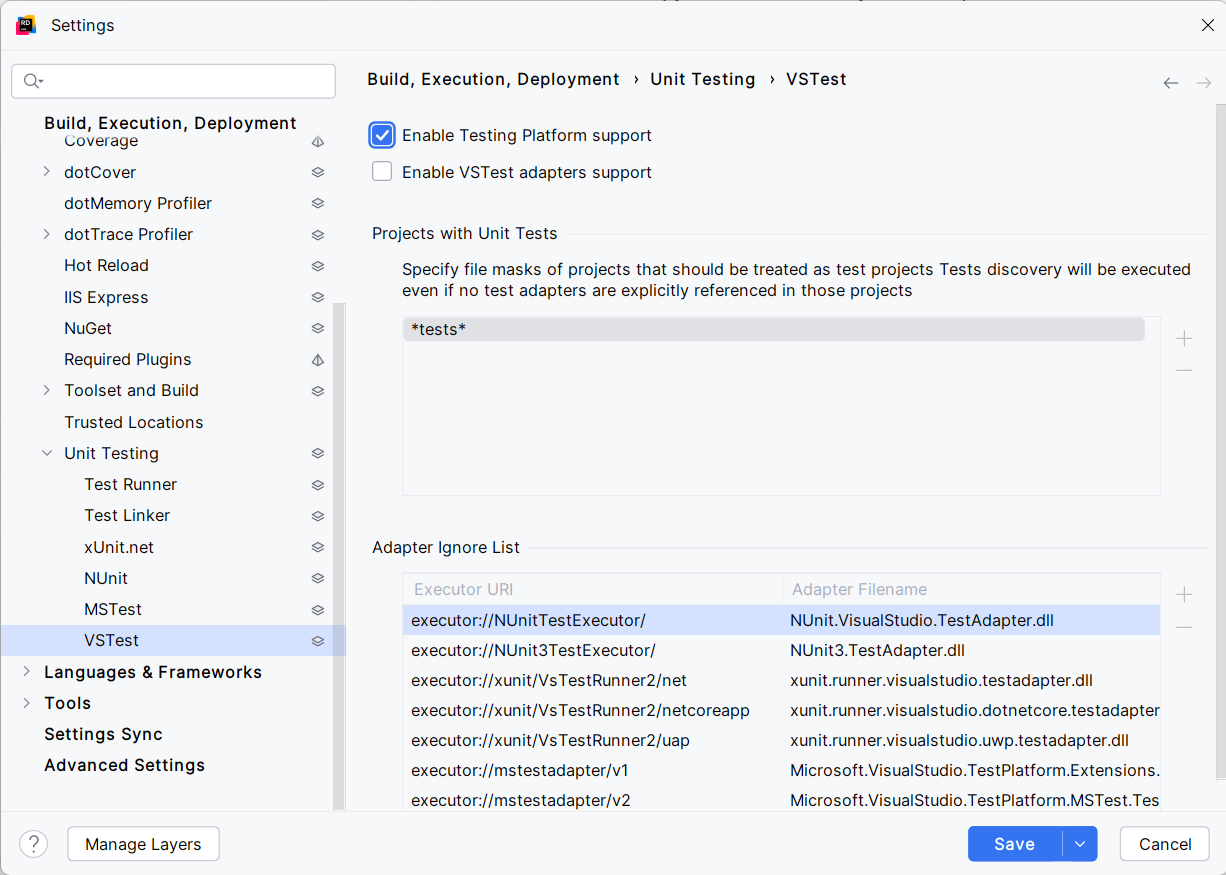Open the help icon at bottom left
Image resolution: width=1226 pixels, height=875 pixels.
[x=33, y=844]
